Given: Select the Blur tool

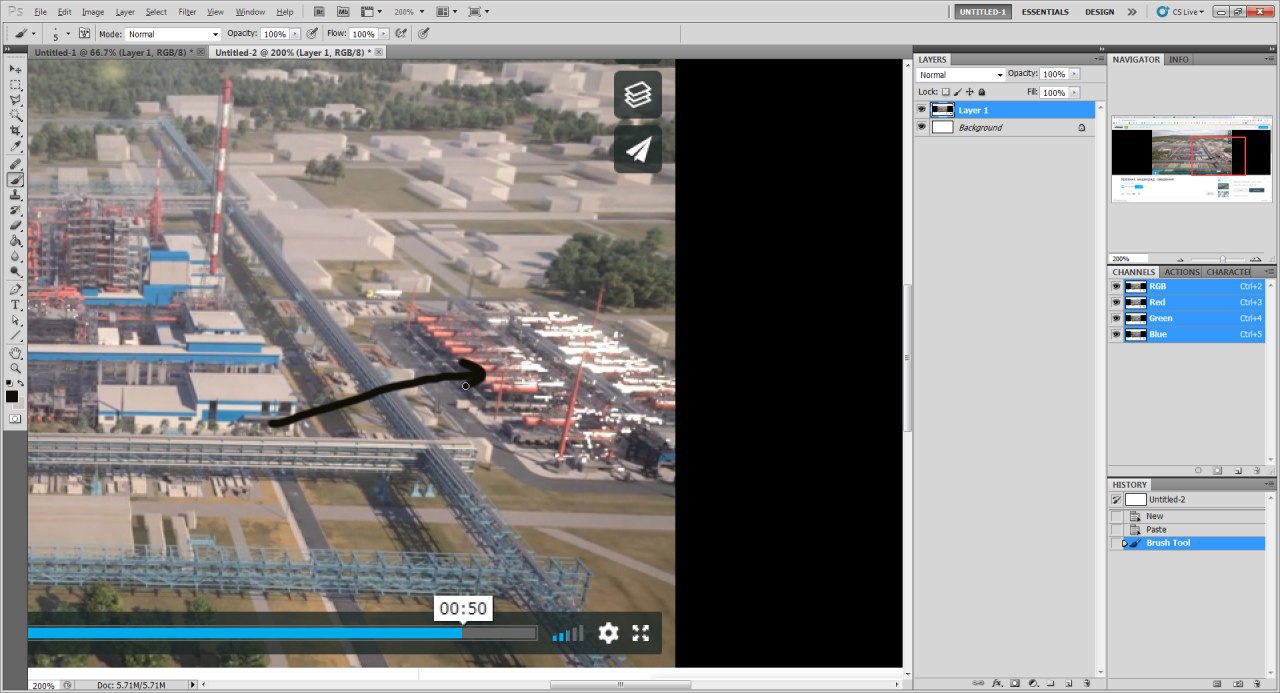Looking at the screenshot, I should click(x=15, y=256).
